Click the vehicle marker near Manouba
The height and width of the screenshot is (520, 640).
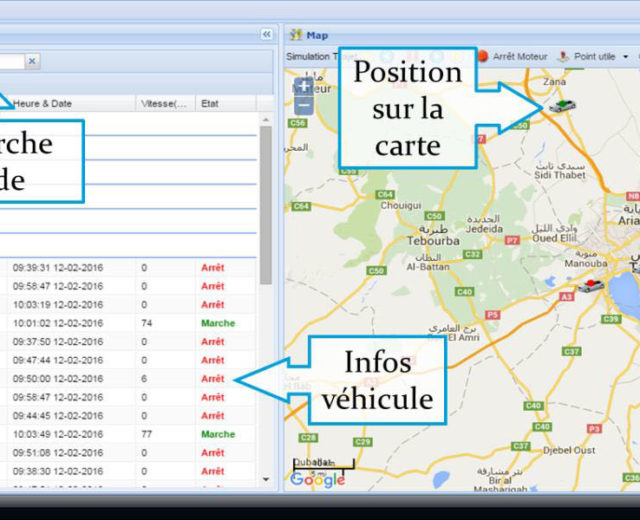[591, 287]
